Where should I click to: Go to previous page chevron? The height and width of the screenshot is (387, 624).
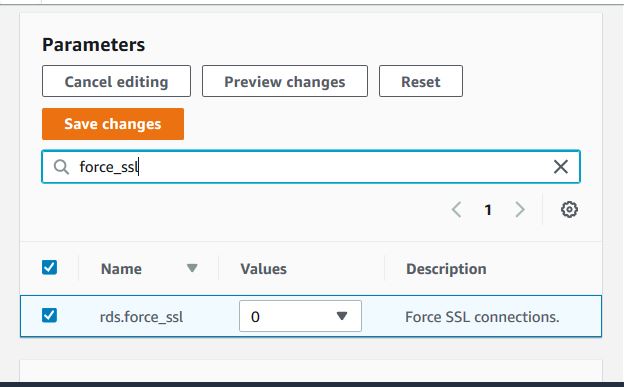pos(457,209)
